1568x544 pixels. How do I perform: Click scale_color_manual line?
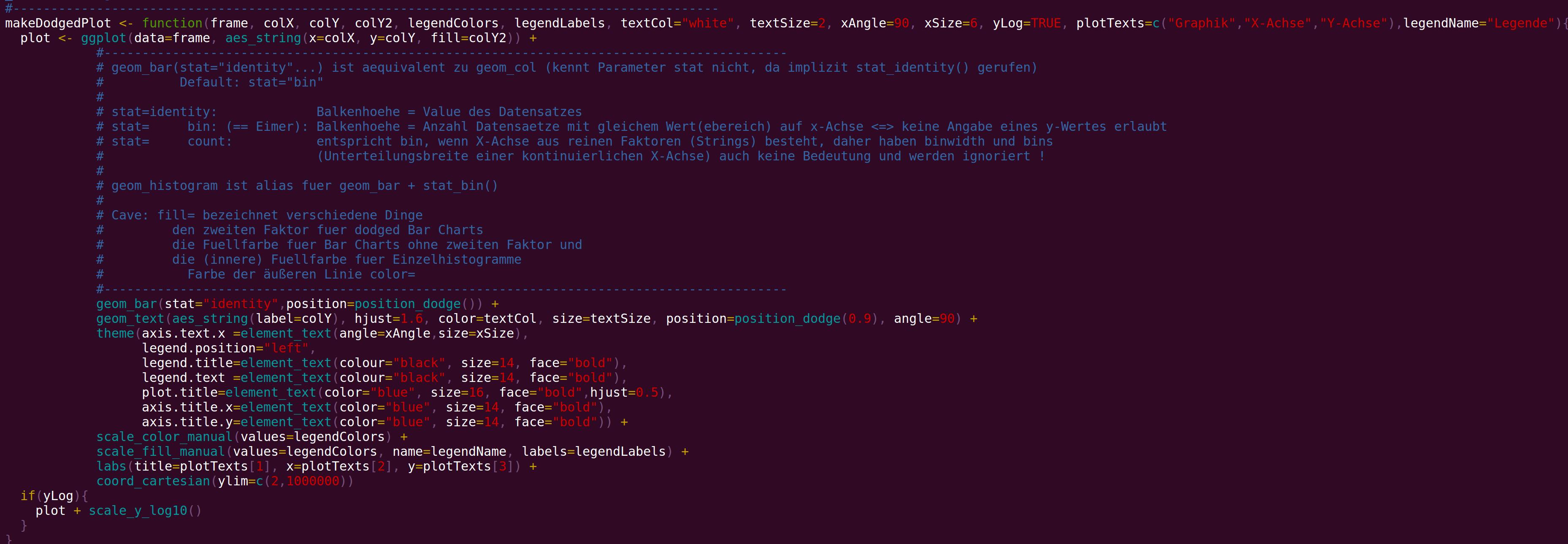click(252, 437)
